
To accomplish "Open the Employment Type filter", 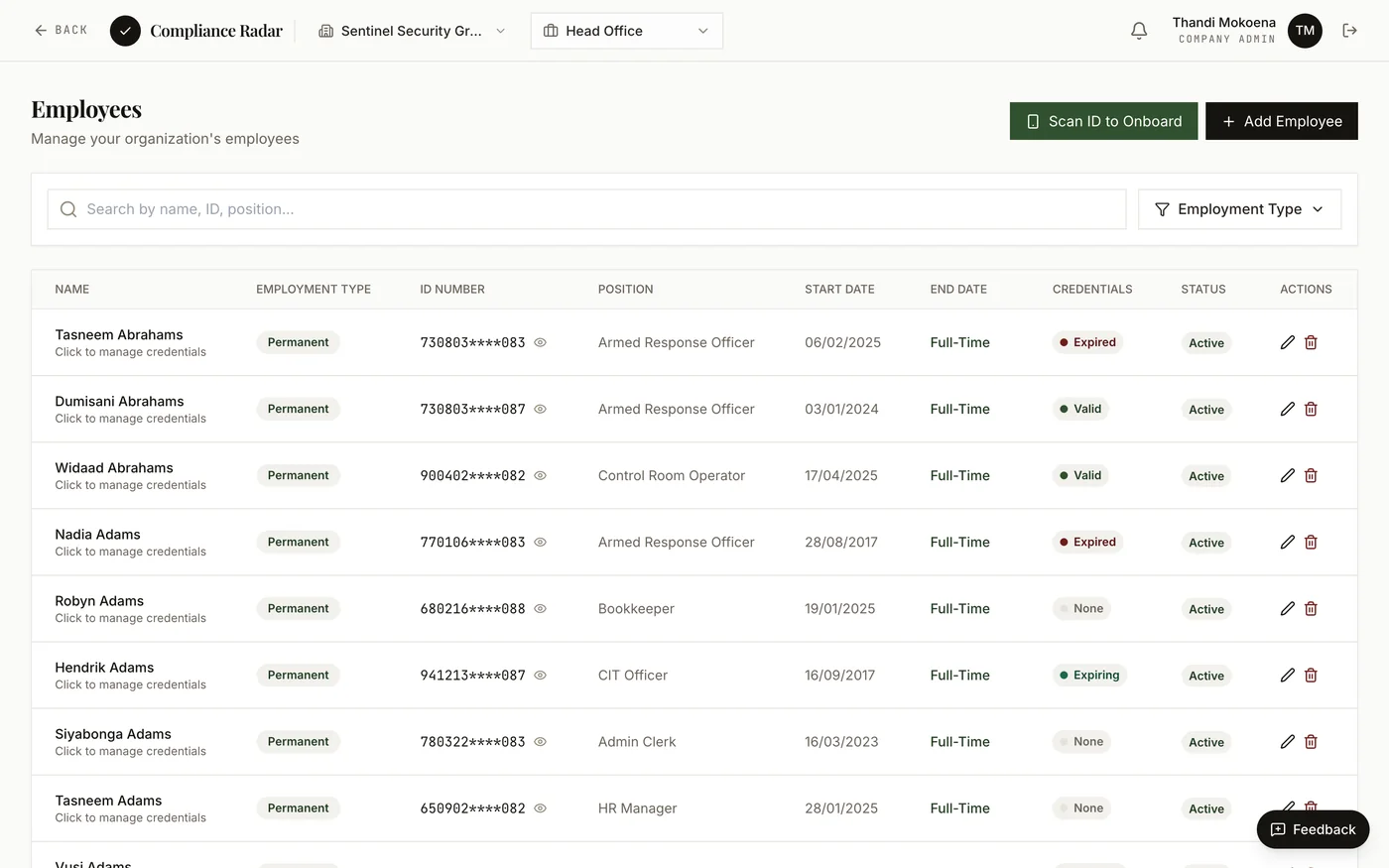I will 1239,209.
